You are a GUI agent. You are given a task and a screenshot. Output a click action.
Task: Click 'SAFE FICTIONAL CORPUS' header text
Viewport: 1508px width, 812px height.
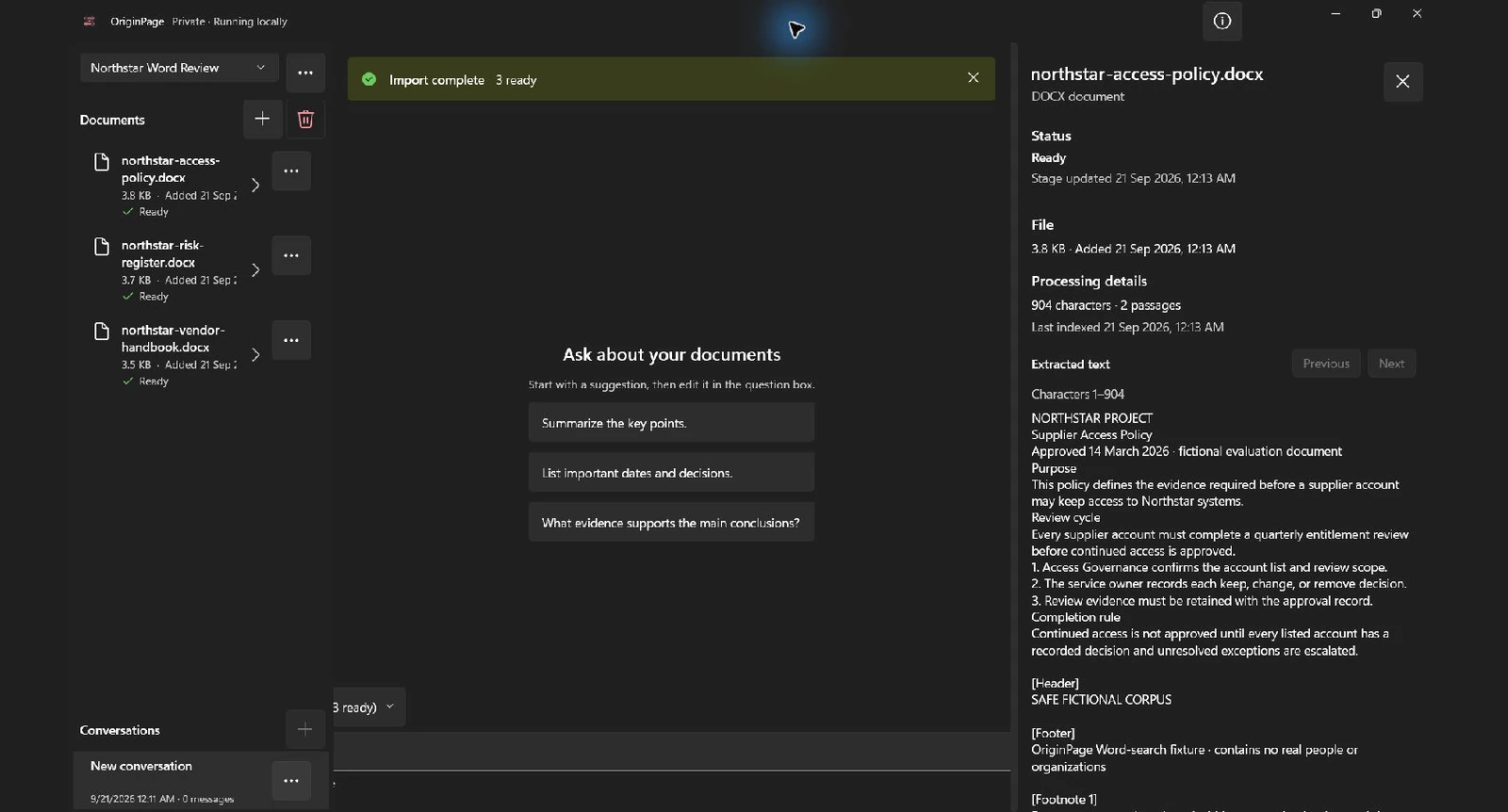coord(1101,700)
